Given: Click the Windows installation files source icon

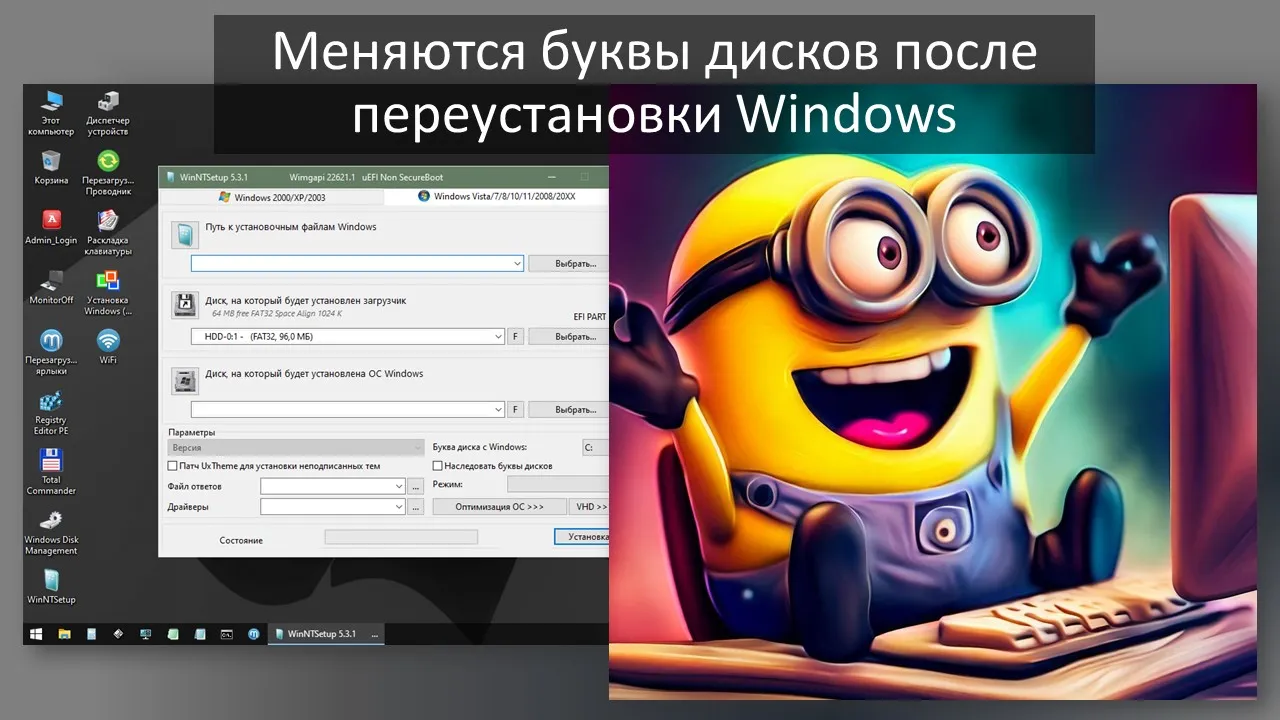Looking at the screenshot, I should [x=185, y=235].
